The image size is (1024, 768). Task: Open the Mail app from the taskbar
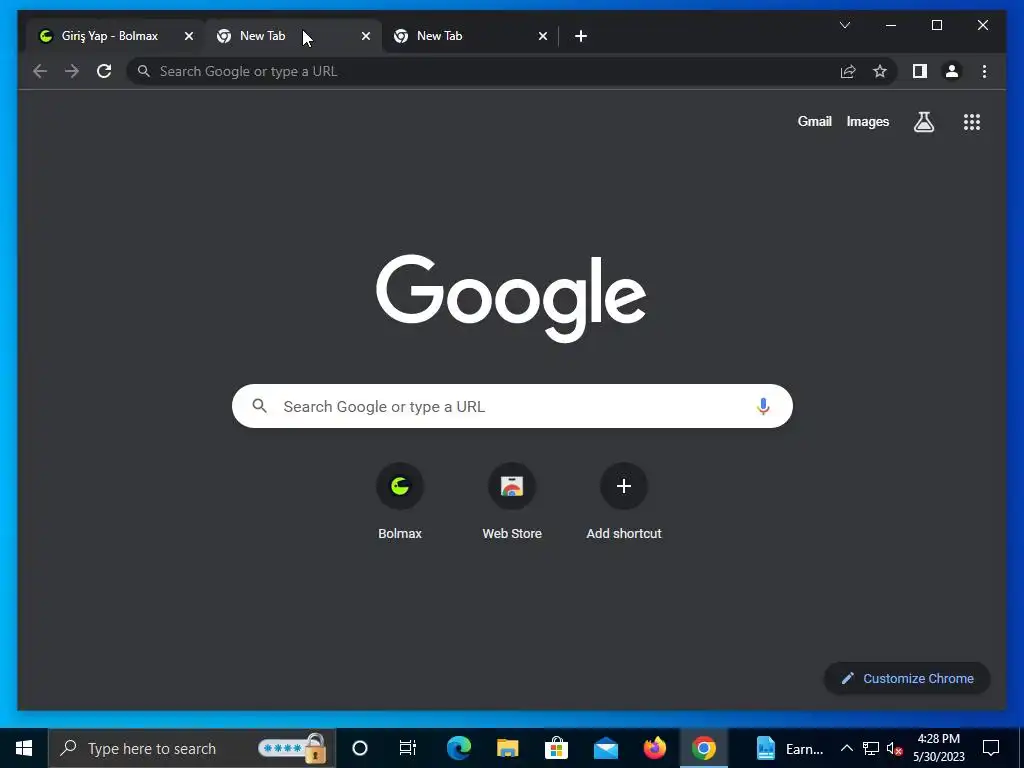pyautogui.click(x=605, y=748)
